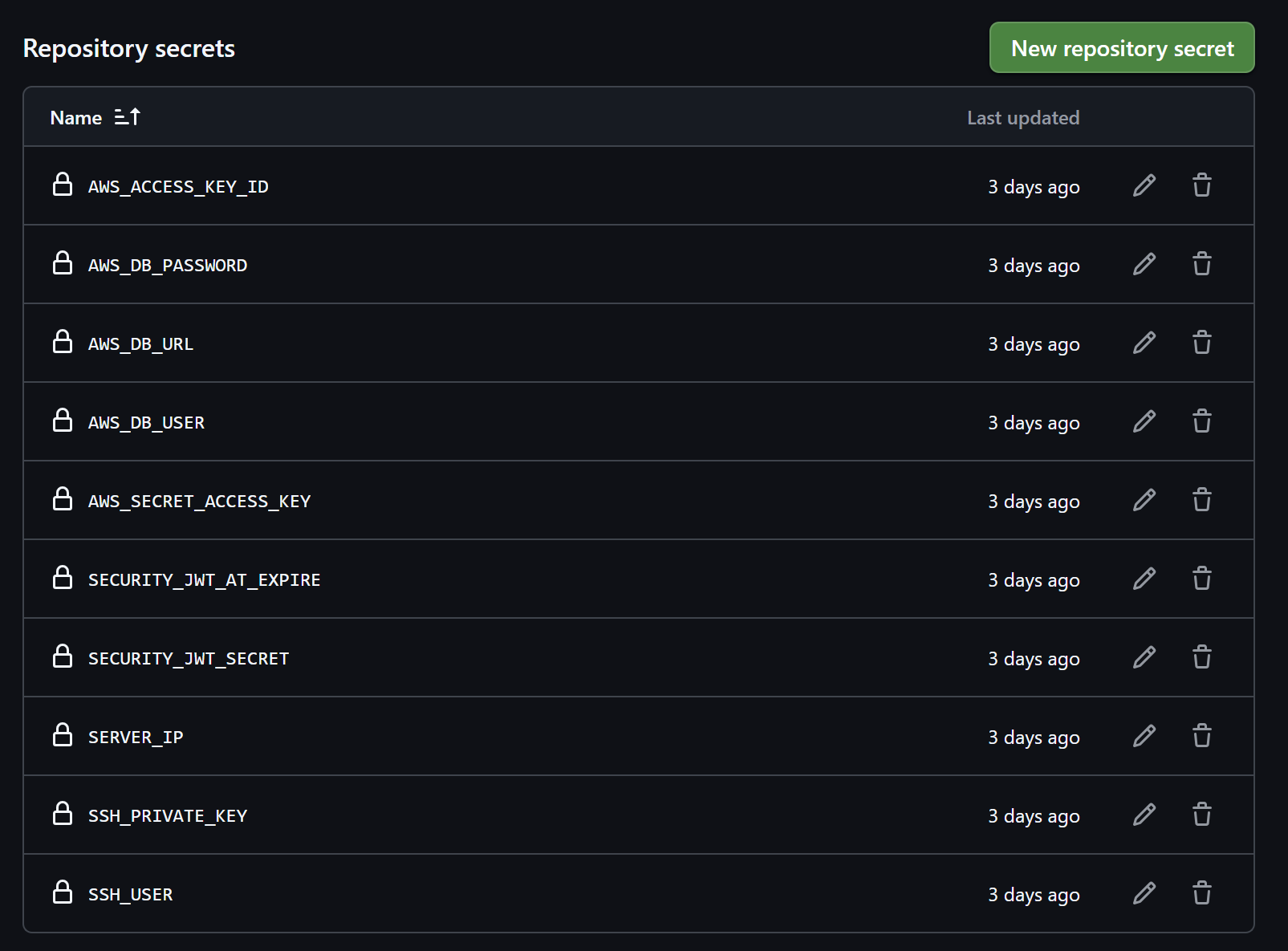Delete the AWS_DB_URL secret
Viewport: 1288px width, 951px height.
(1201, 343)
